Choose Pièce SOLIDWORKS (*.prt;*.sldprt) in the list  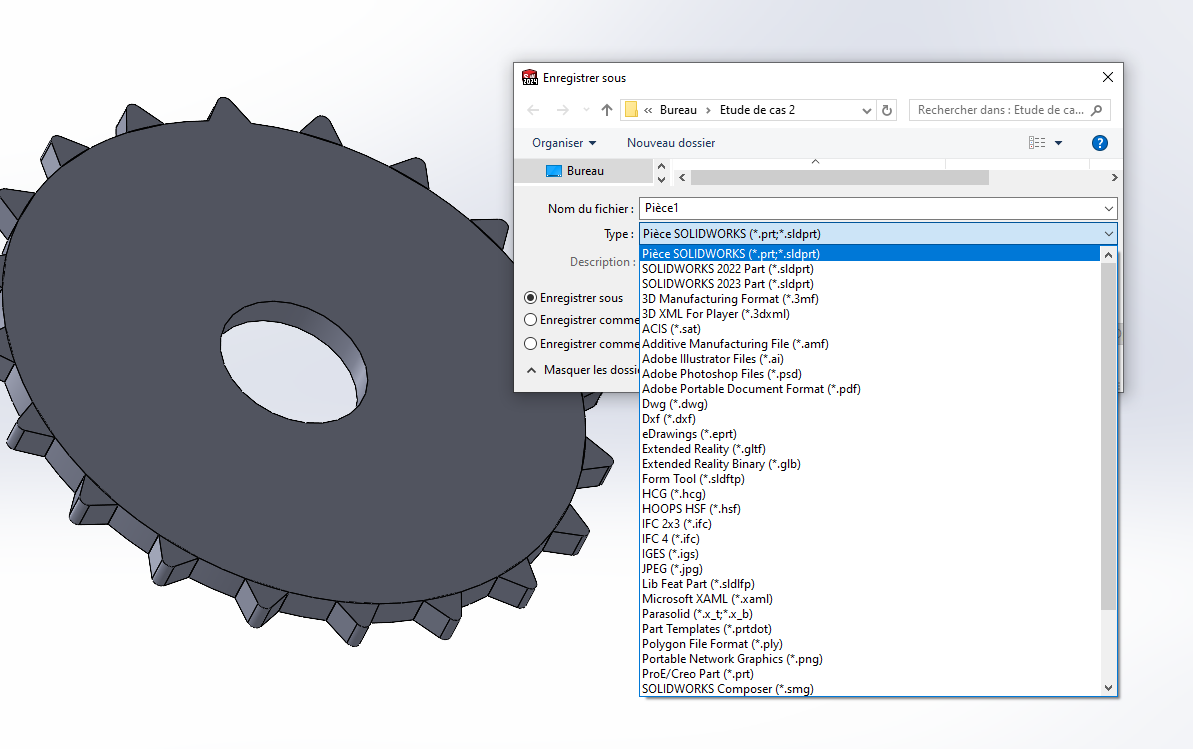pos(870,253)
